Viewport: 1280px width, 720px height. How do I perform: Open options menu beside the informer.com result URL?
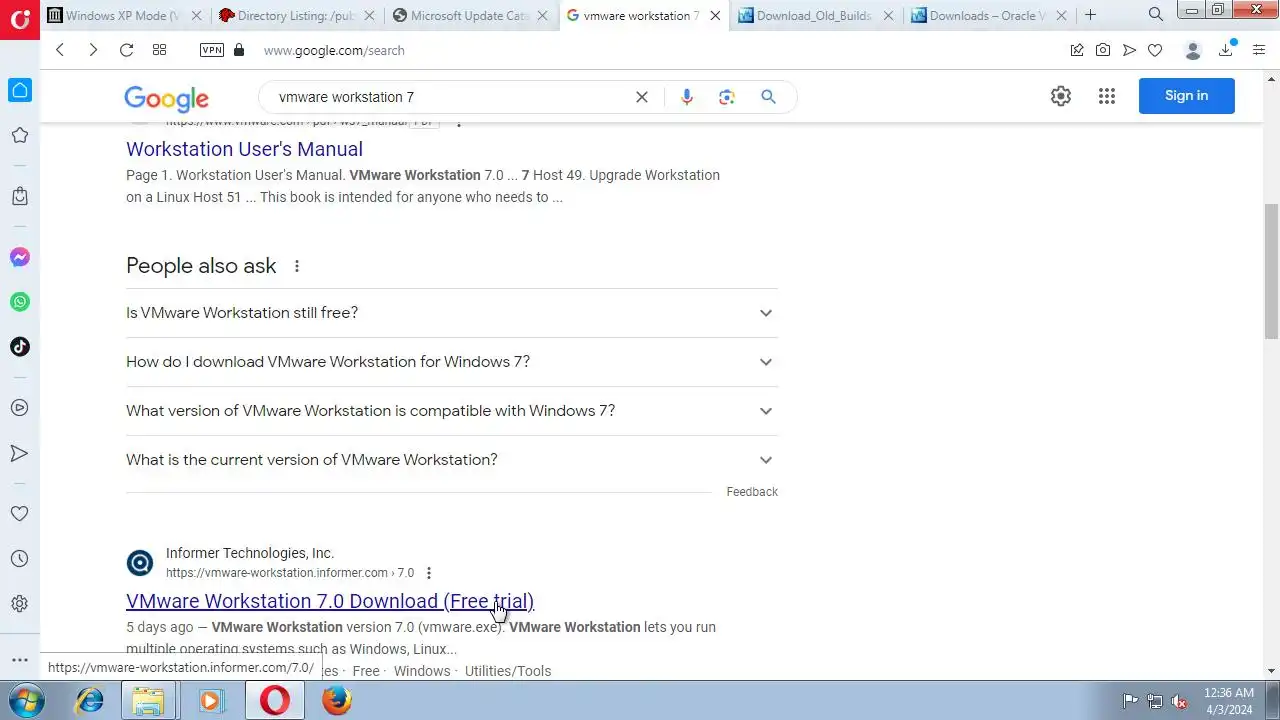click(x=429, y=573)
